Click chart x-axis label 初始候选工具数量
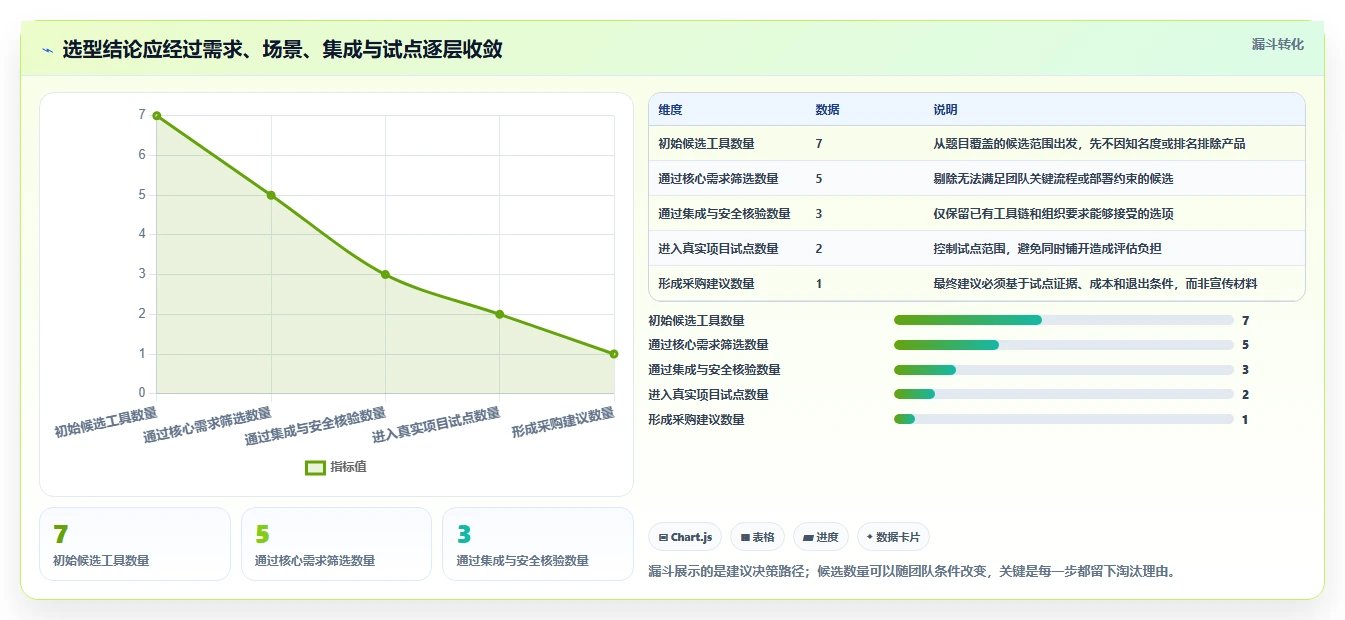 106,422
